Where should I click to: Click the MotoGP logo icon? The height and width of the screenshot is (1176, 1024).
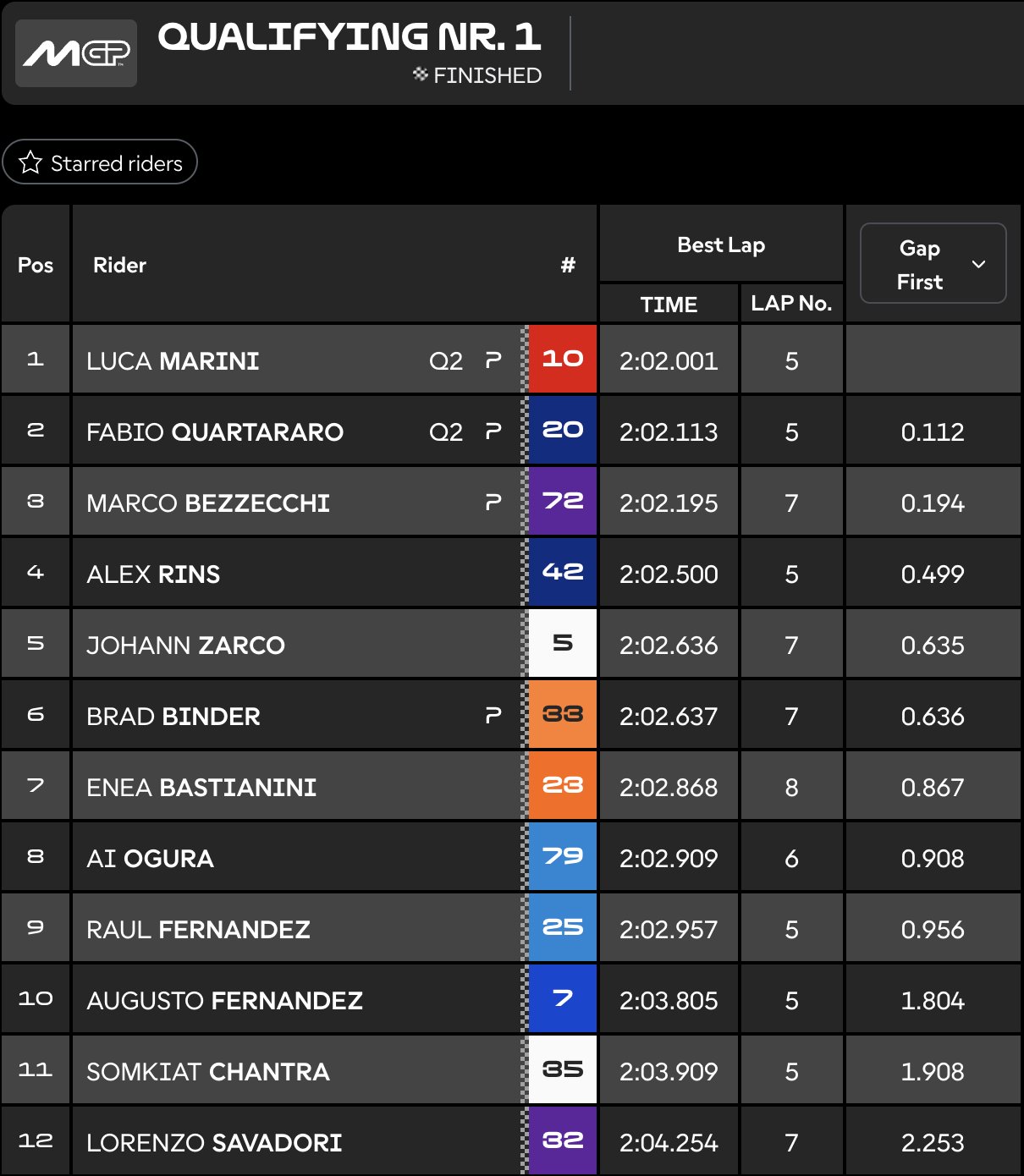pos(76,53)
